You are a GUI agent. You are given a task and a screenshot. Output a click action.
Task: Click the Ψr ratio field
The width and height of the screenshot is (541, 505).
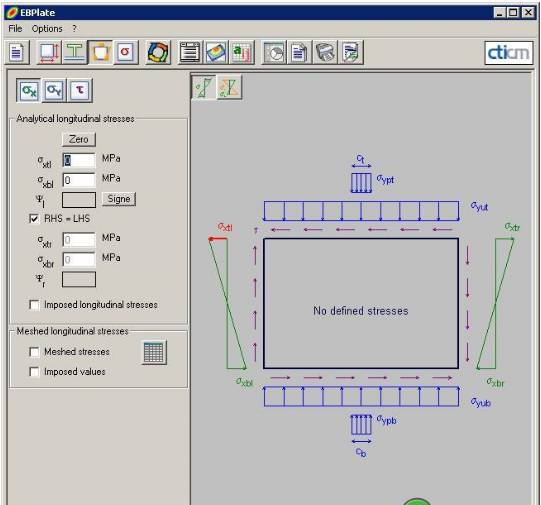[79, 279]
